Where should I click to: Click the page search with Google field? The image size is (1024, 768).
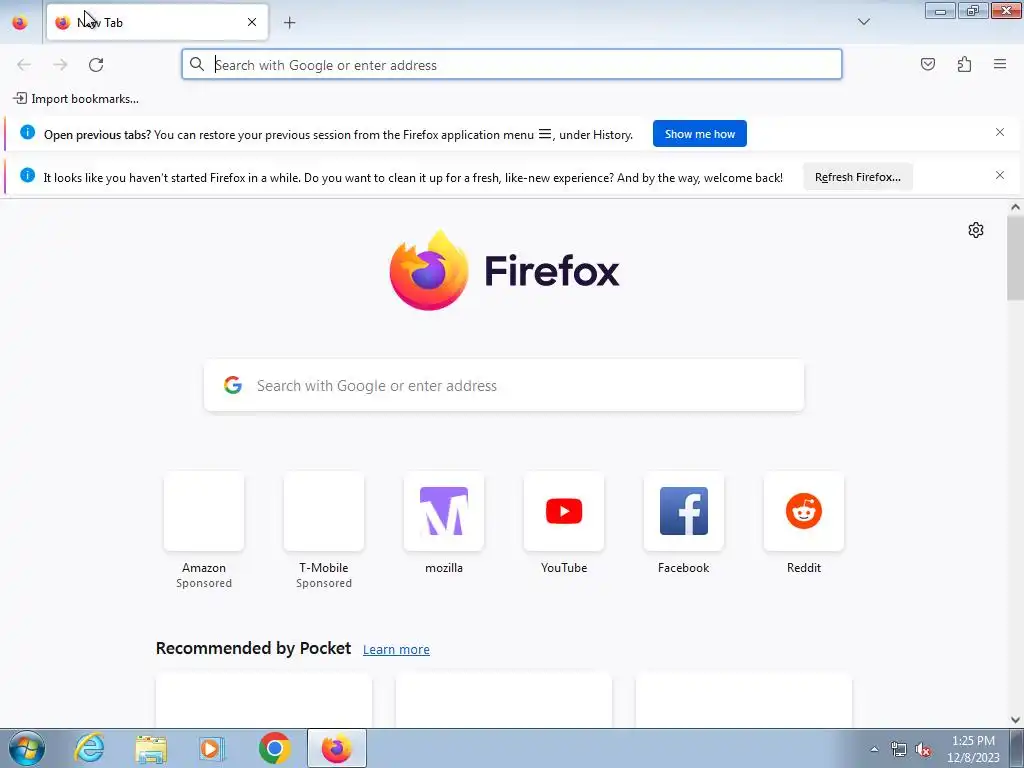pyautogui.click(x=504, y=385)
